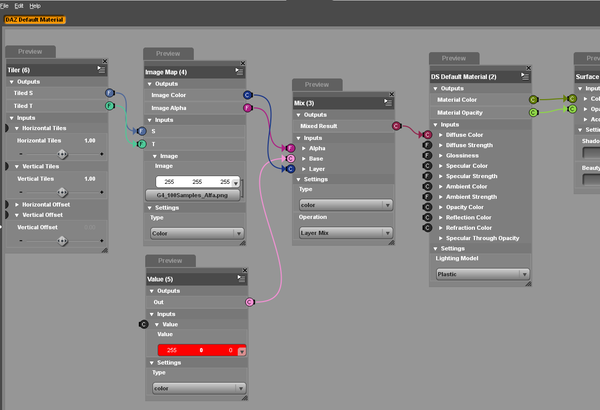Click the Layer input connector on Mix
Viewport: 600px width, 410px height.
tap(290, 169)
